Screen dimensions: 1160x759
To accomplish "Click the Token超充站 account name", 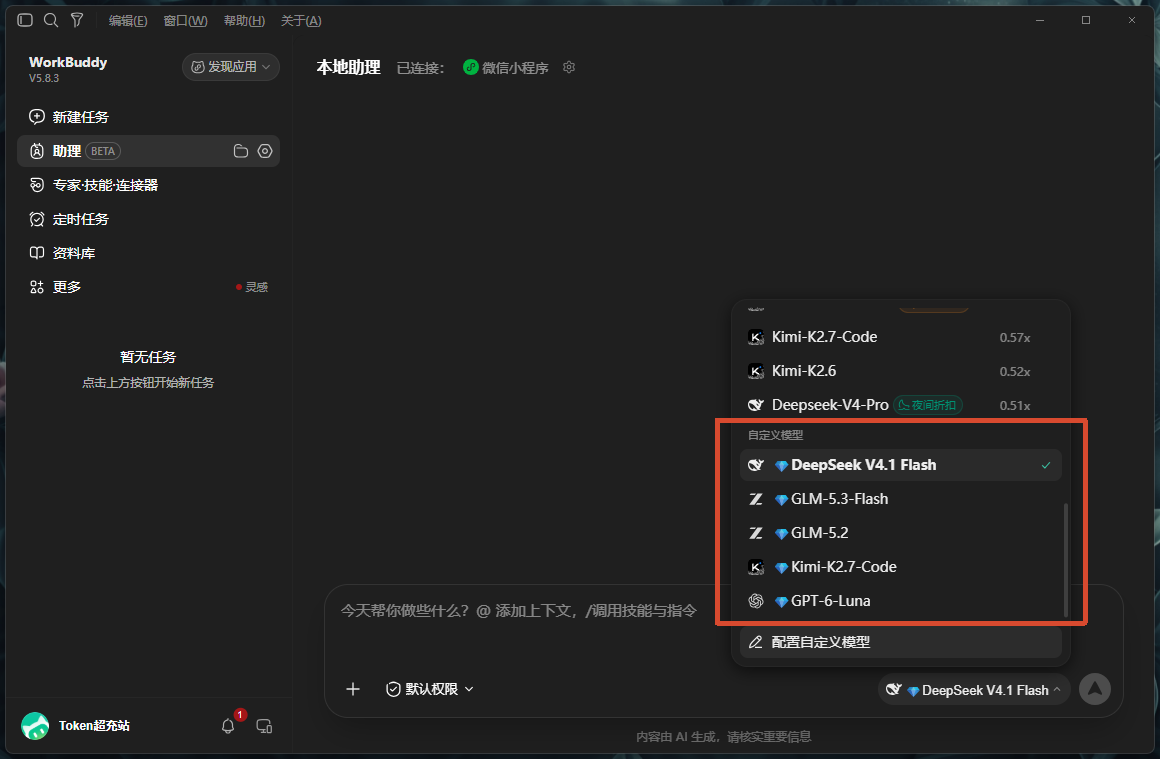I will pos(95,726).
